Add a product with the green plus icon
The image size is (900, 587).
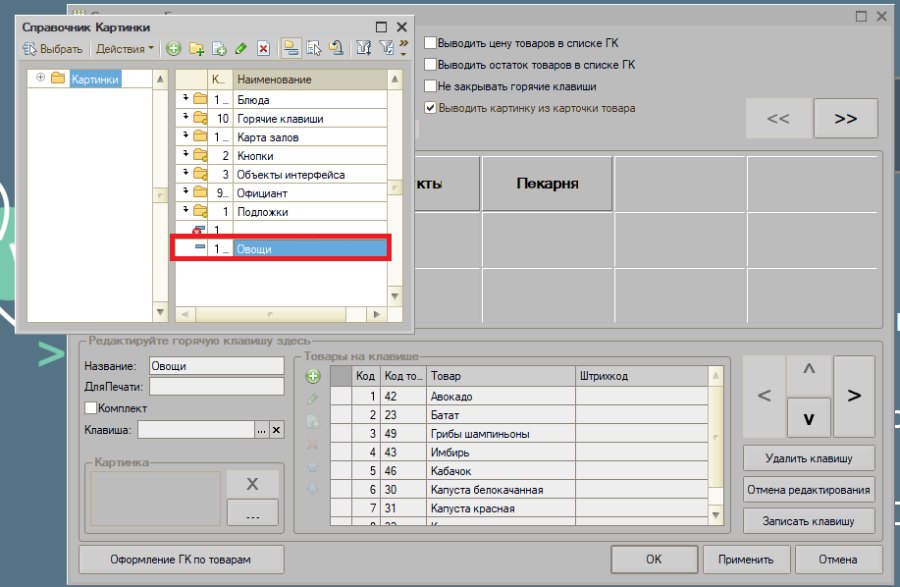[x=313, y=376]
